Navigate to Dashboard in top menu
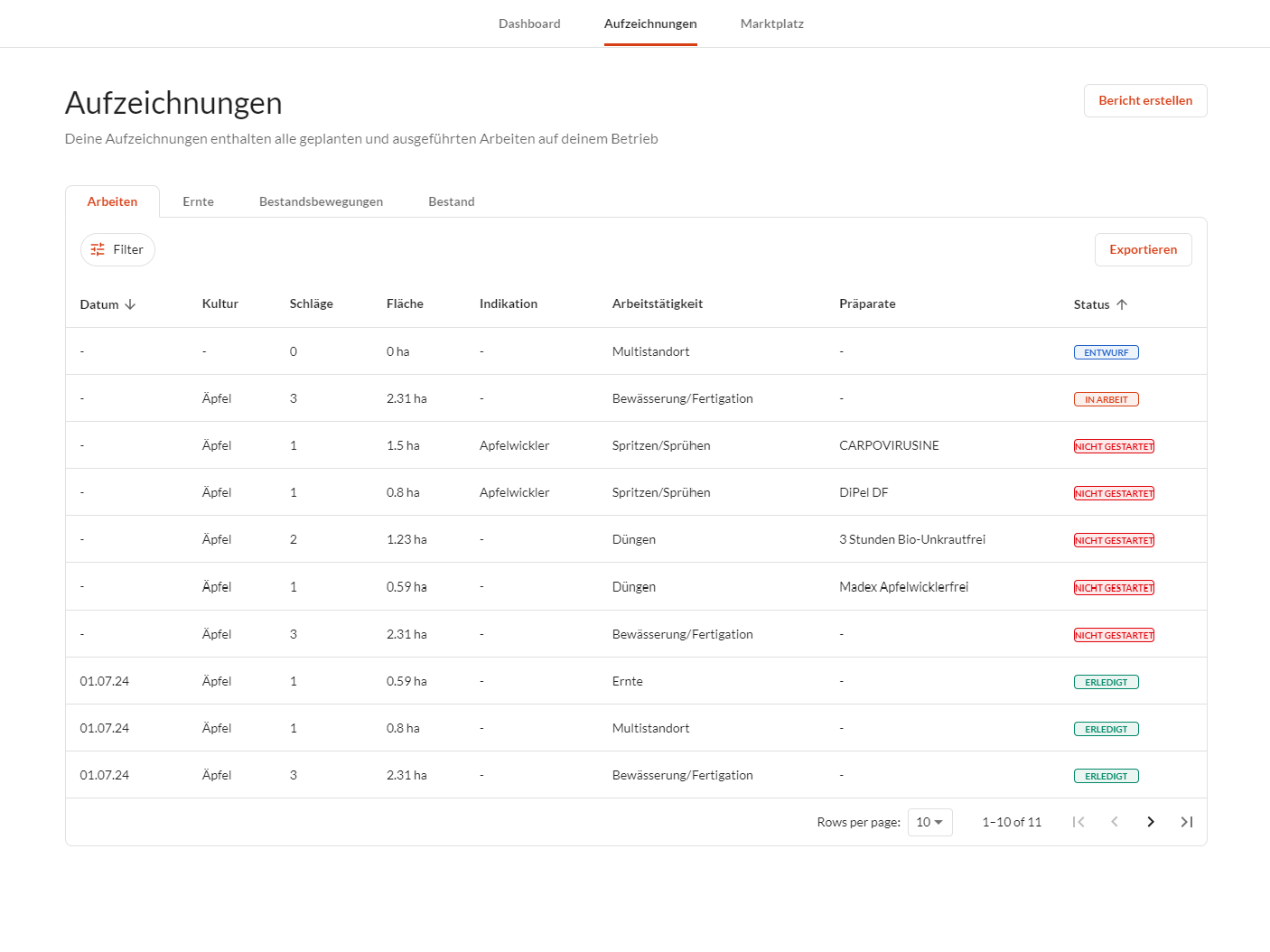The width and height of the screenshot is (1270, 952). [529, 23]
